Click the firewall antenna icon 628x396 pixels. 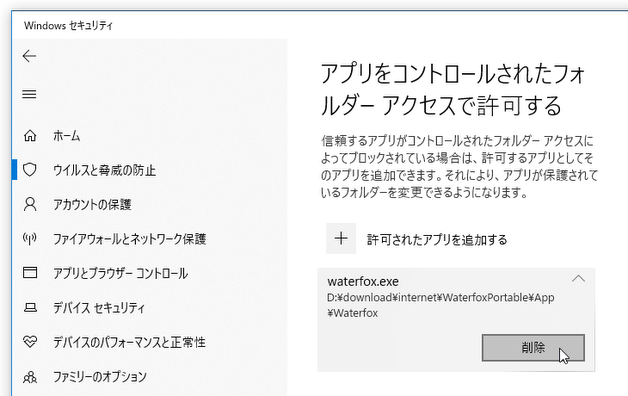tap(30, 239)
